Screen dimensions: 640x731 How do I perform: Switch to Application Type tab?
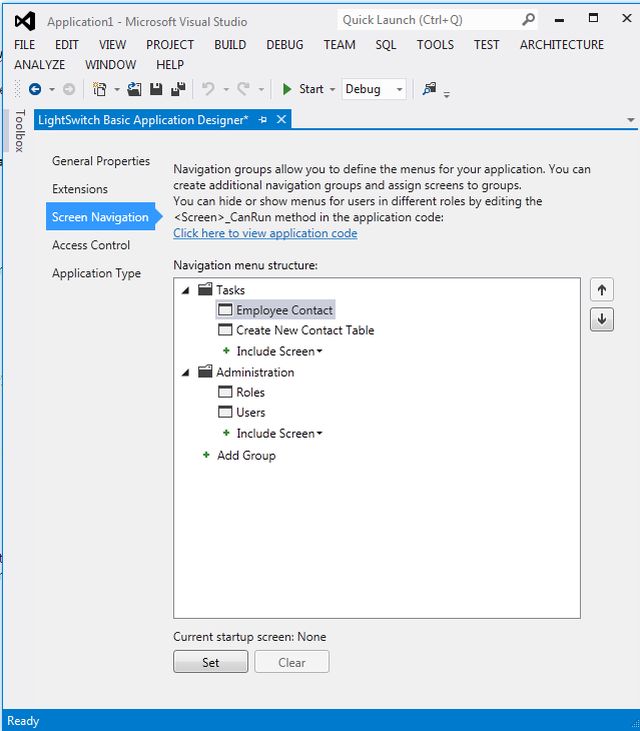point(96,273)
